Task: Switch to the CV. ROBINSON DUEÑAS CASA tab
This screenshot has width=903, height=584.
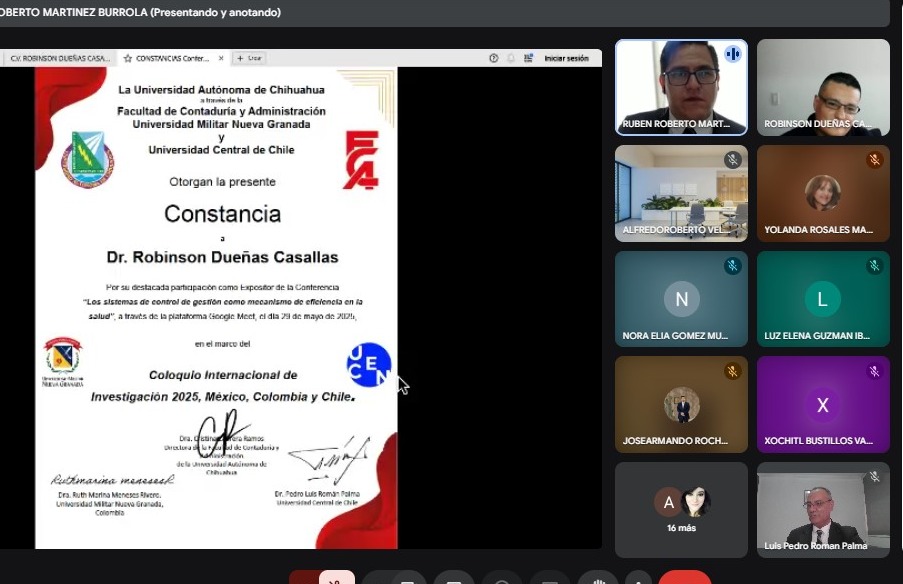Action: [x=60, y=58]
